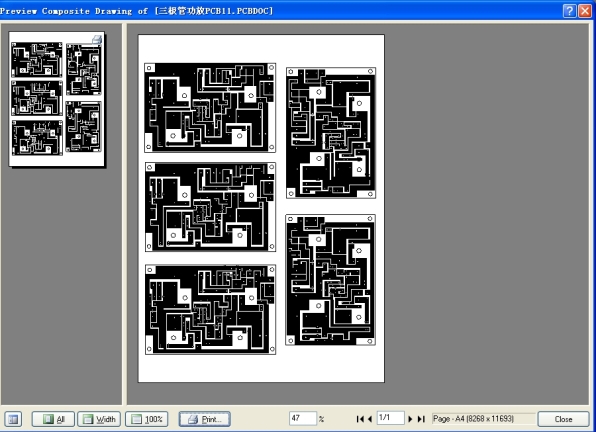Go to next page arrow
Viewport: 596px width, 432px height.
(410, 419)
